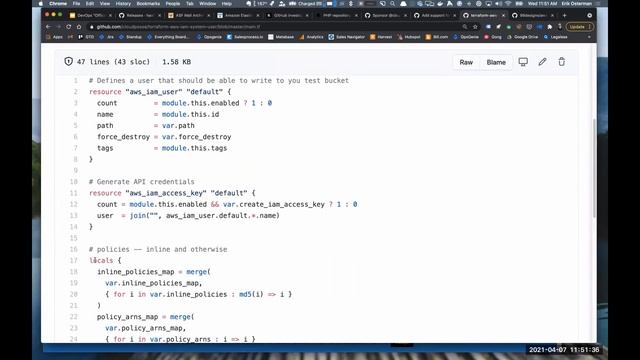Image resolution: width=640 pixels, height=360 pixels.
Task: Click the page vertical scrollbar
Action: click(594, 167)
